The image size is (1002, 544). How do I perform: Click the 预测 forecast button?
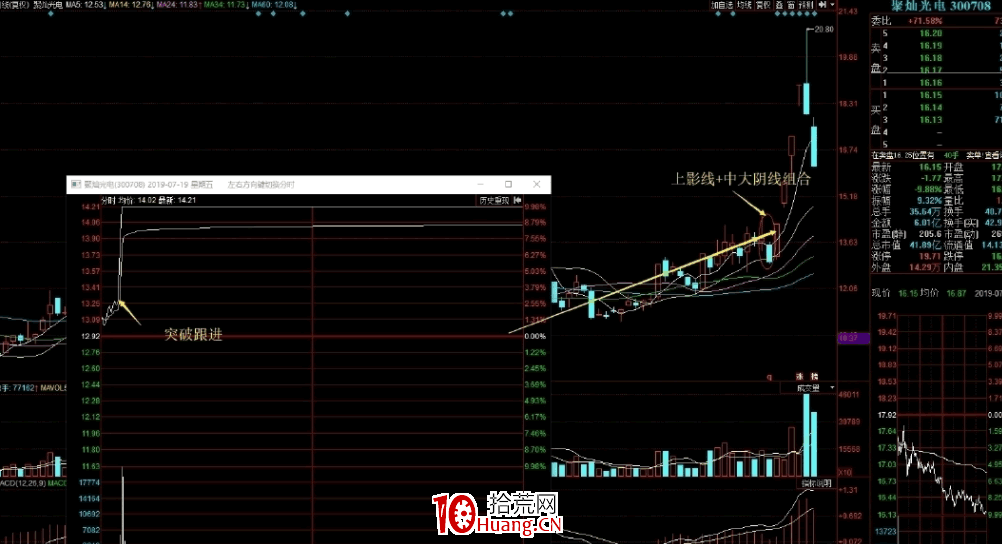[805, 4]
